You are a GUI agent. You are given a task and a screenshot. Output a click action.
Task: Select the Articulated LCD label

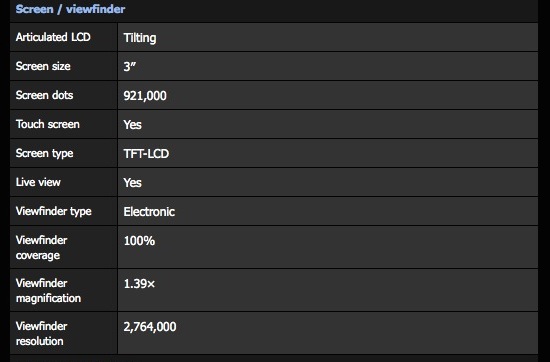click(53, 37)
